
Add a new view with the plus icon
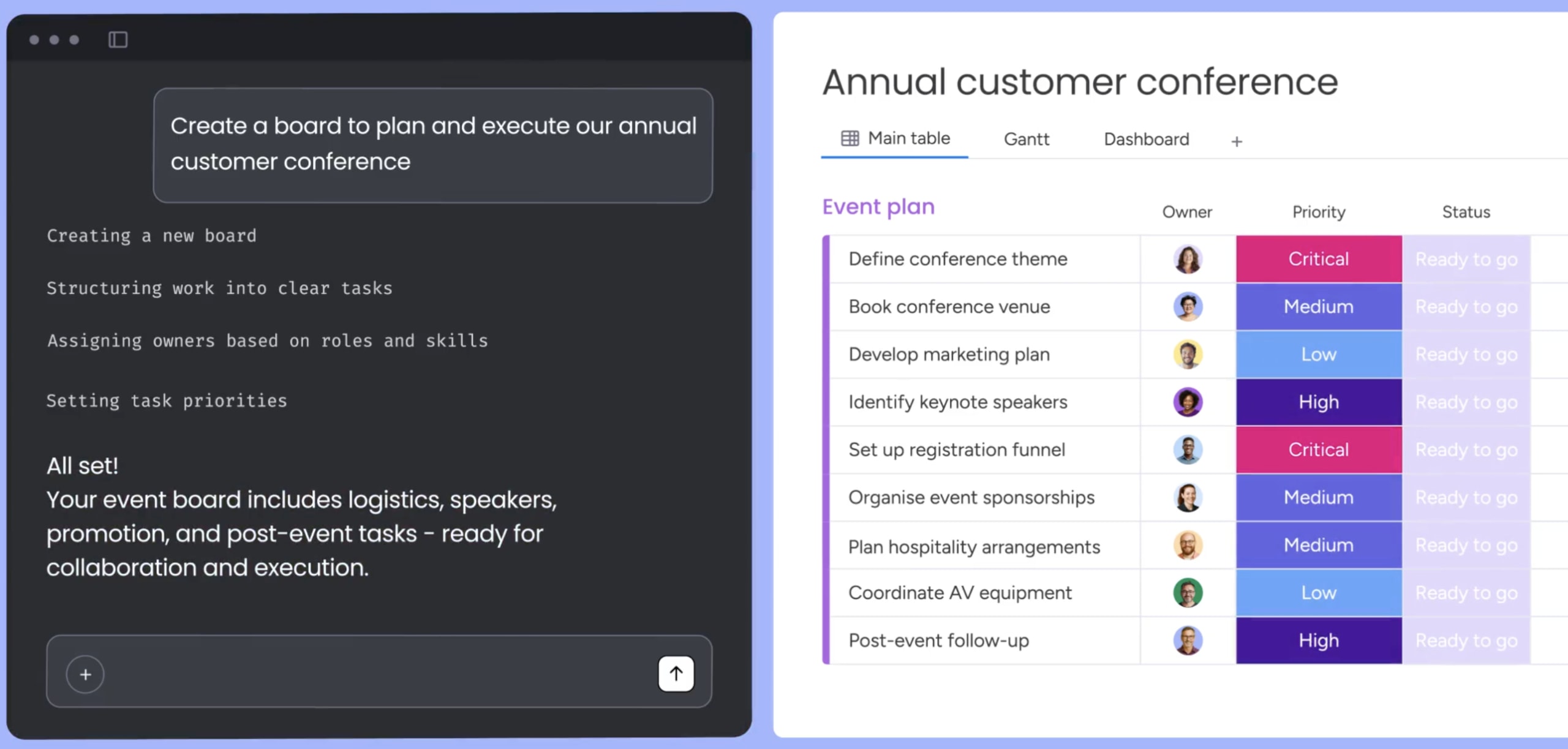[1237, 141]
